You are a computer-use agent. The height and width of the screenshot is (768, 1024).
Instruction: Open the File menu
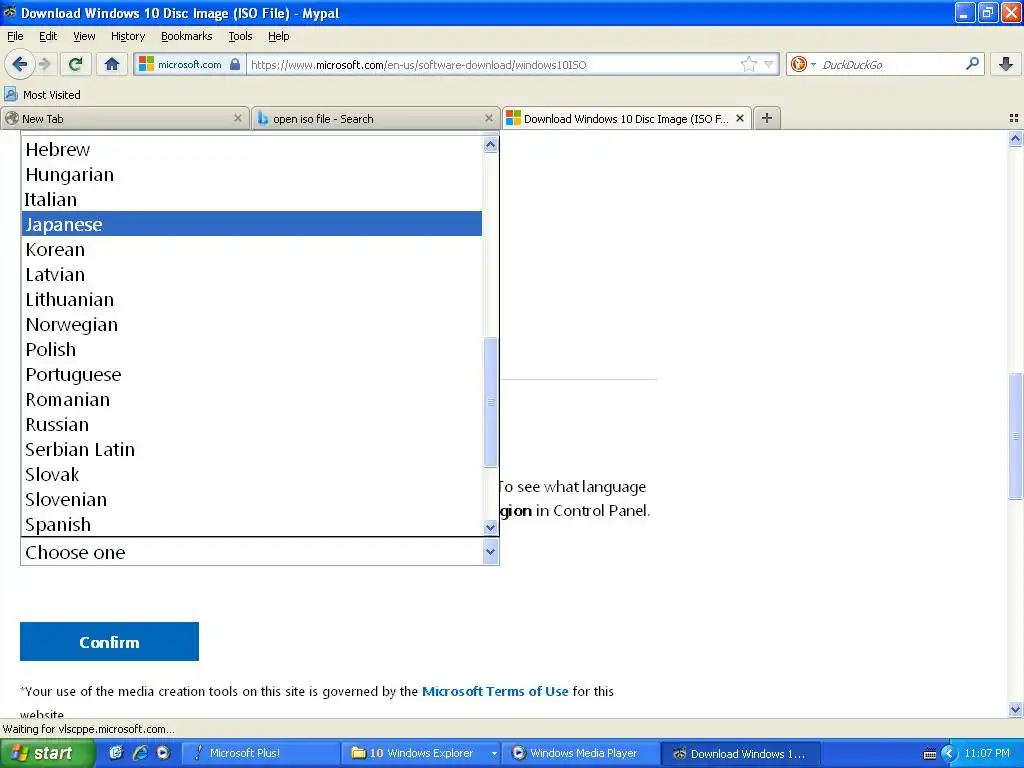[15, 36]
